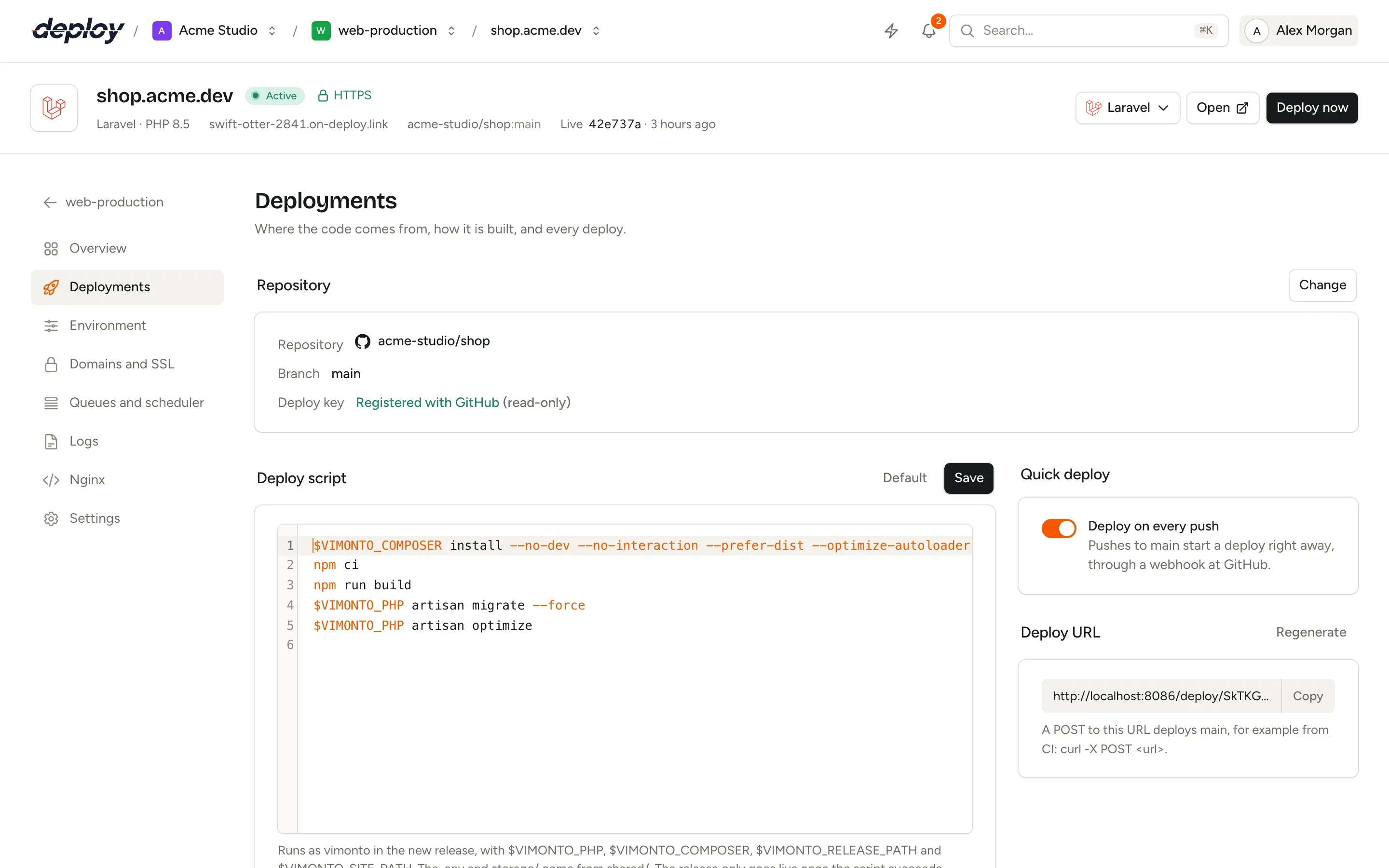Click the Queues and scheduler list icon

pyautogui.click(x=51, y=403)
